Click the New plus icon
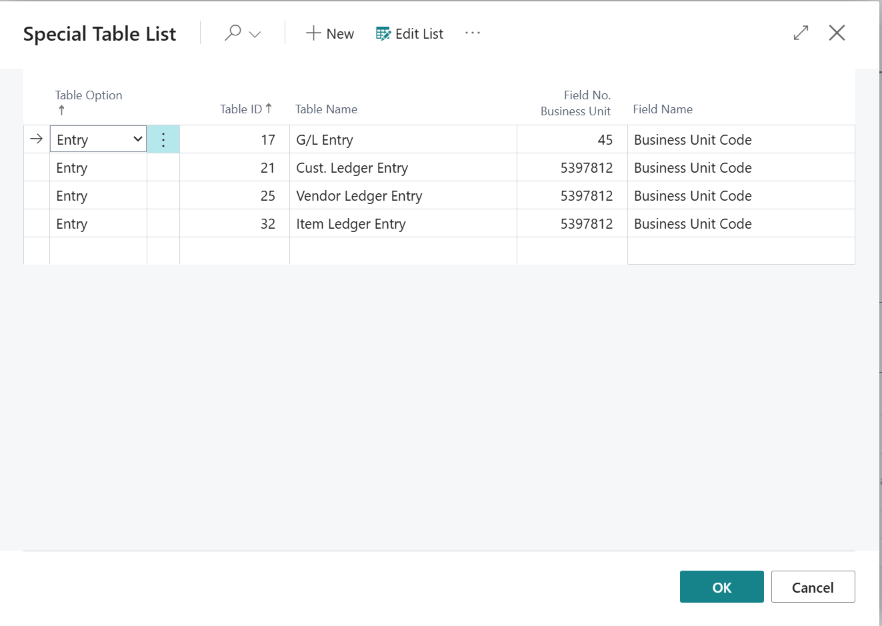Image resolution: width=882 pixels, height=626 pixels. click(314, 33)
